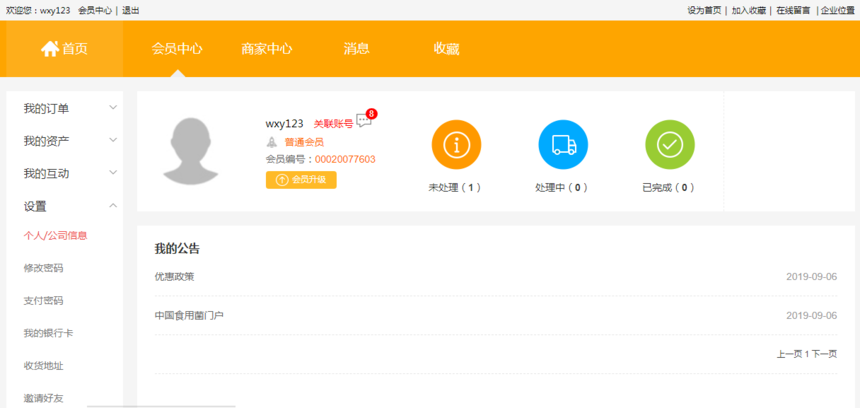Open 收货地址 in sidebar

(43, 365)
